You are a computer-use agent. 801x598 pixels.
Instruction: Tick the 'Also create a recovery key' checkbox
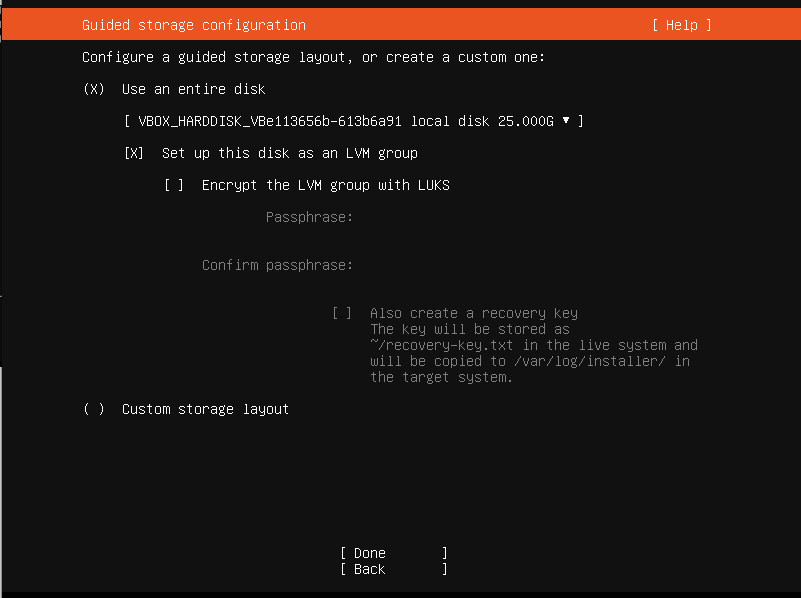[x=342, y=313]
